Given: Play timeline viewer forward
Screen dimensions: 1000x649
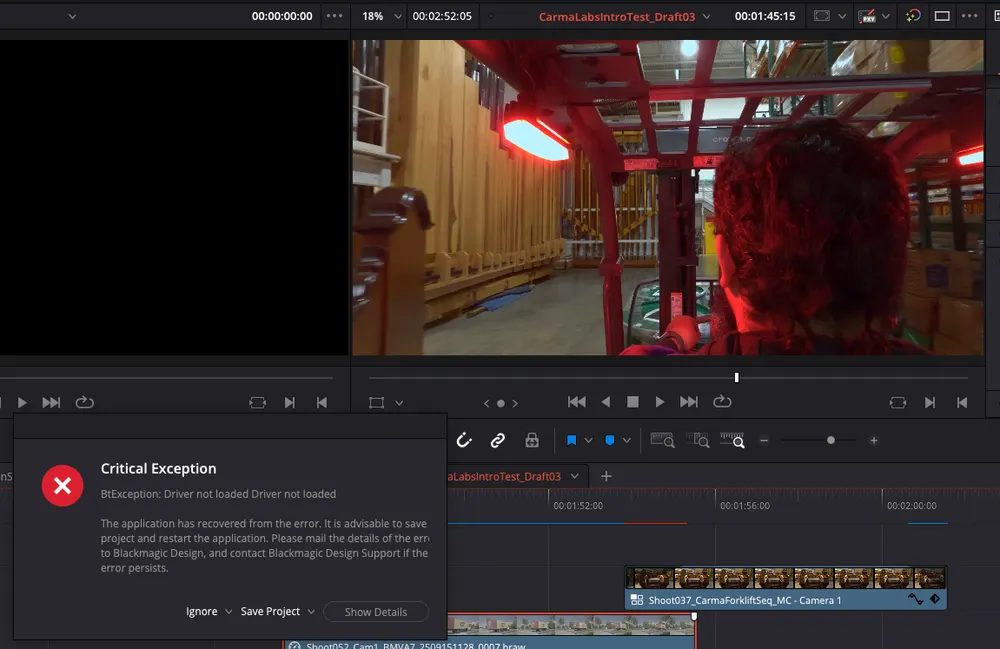Looking at the screenshot, I should pos(660,402).
